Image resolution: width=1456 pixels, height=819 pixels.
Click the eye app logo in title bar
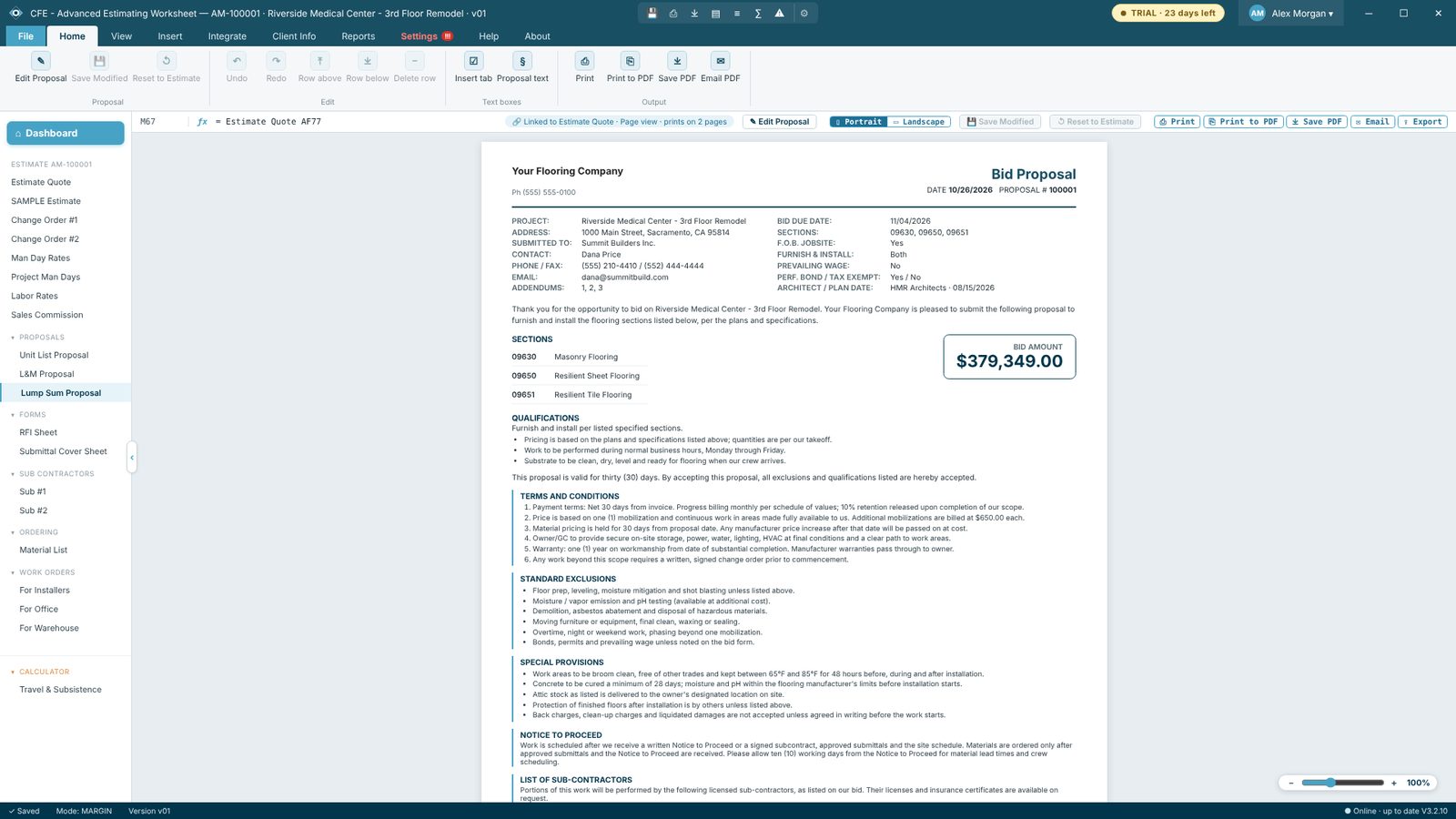coord(15,14)
